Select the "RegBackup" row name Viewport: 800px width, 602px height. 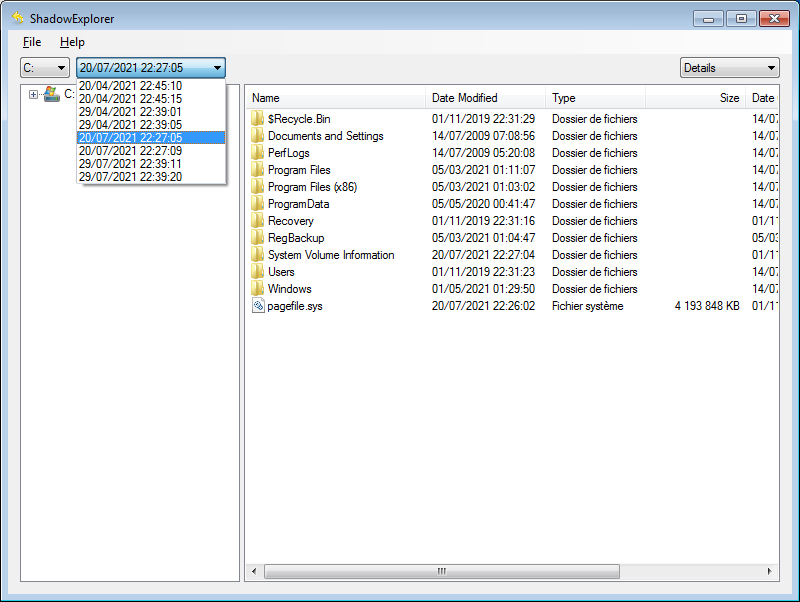296,238
